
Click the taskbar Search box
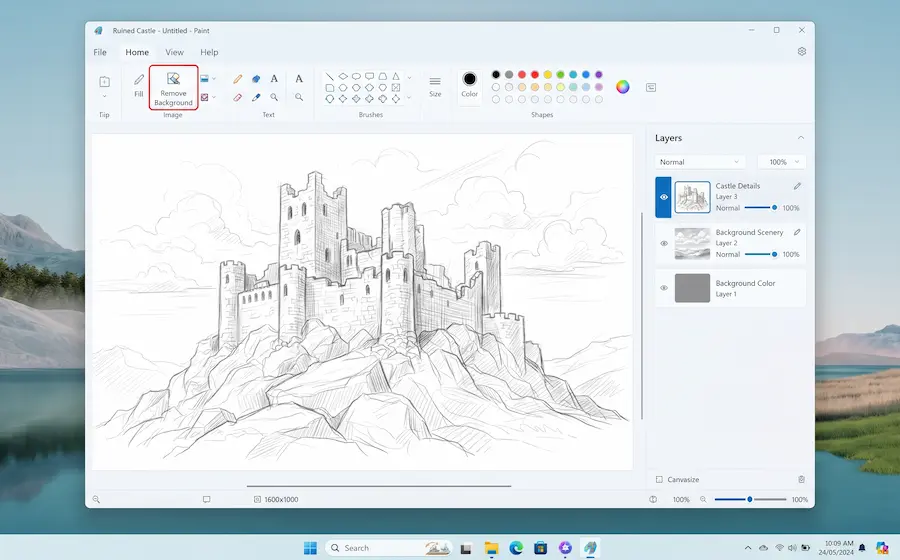click(389, 548)
